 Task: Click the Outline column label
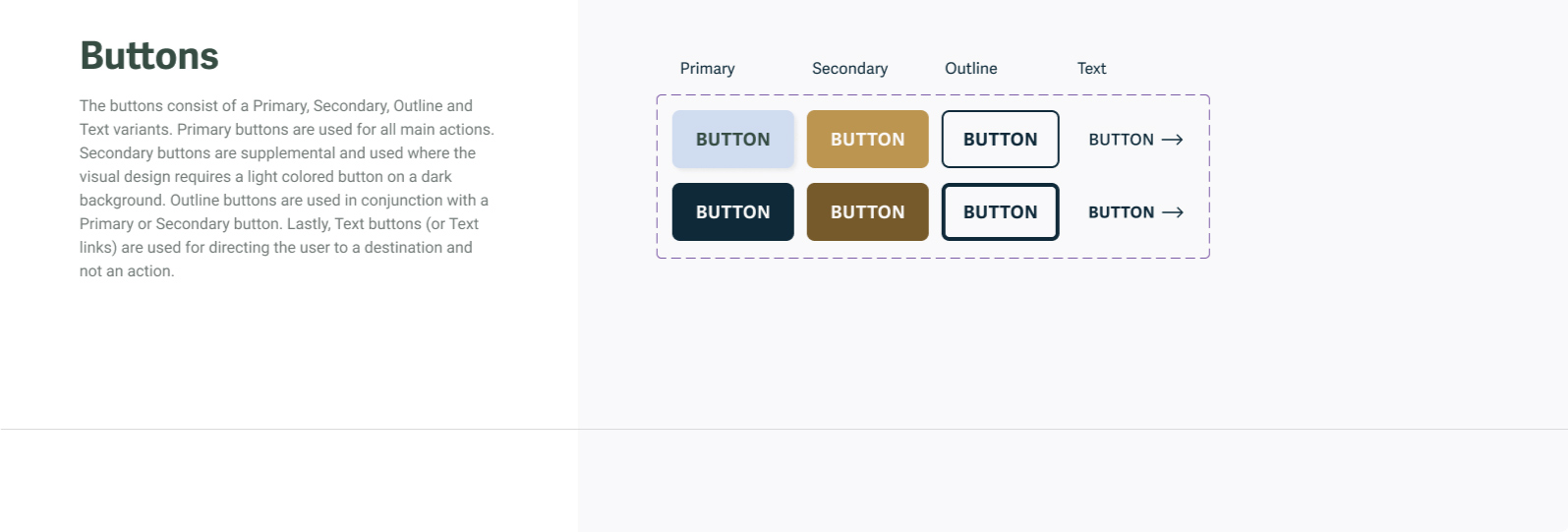[x=970, y=69]
